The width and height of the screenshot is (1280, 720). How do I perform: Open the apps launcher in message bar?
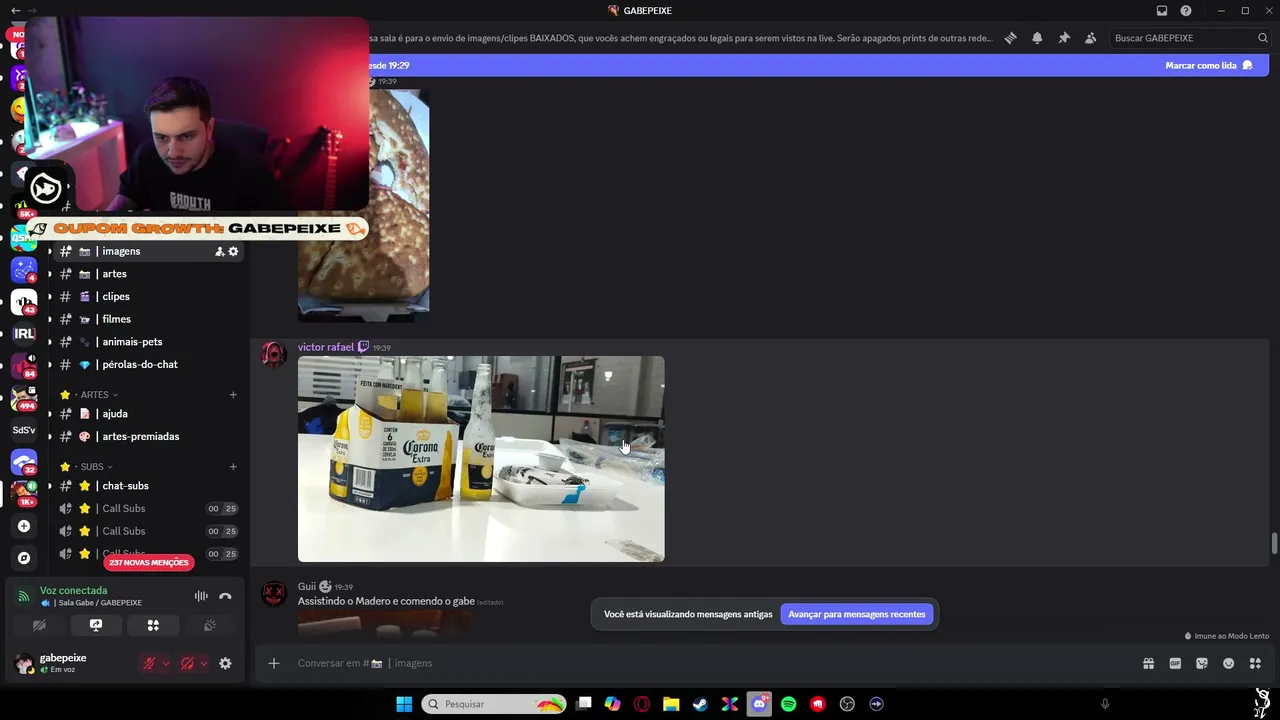click(x=1255, y=663)
